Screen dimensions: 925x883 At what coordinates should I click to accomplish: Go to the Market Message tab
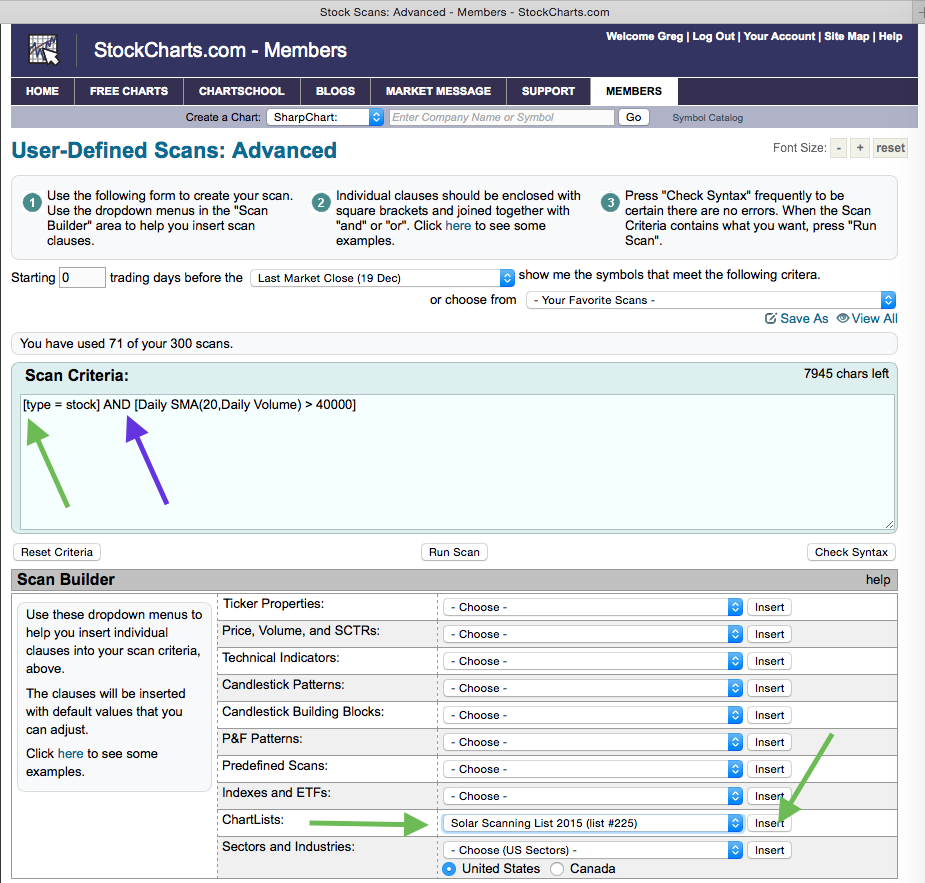(438, 91)
